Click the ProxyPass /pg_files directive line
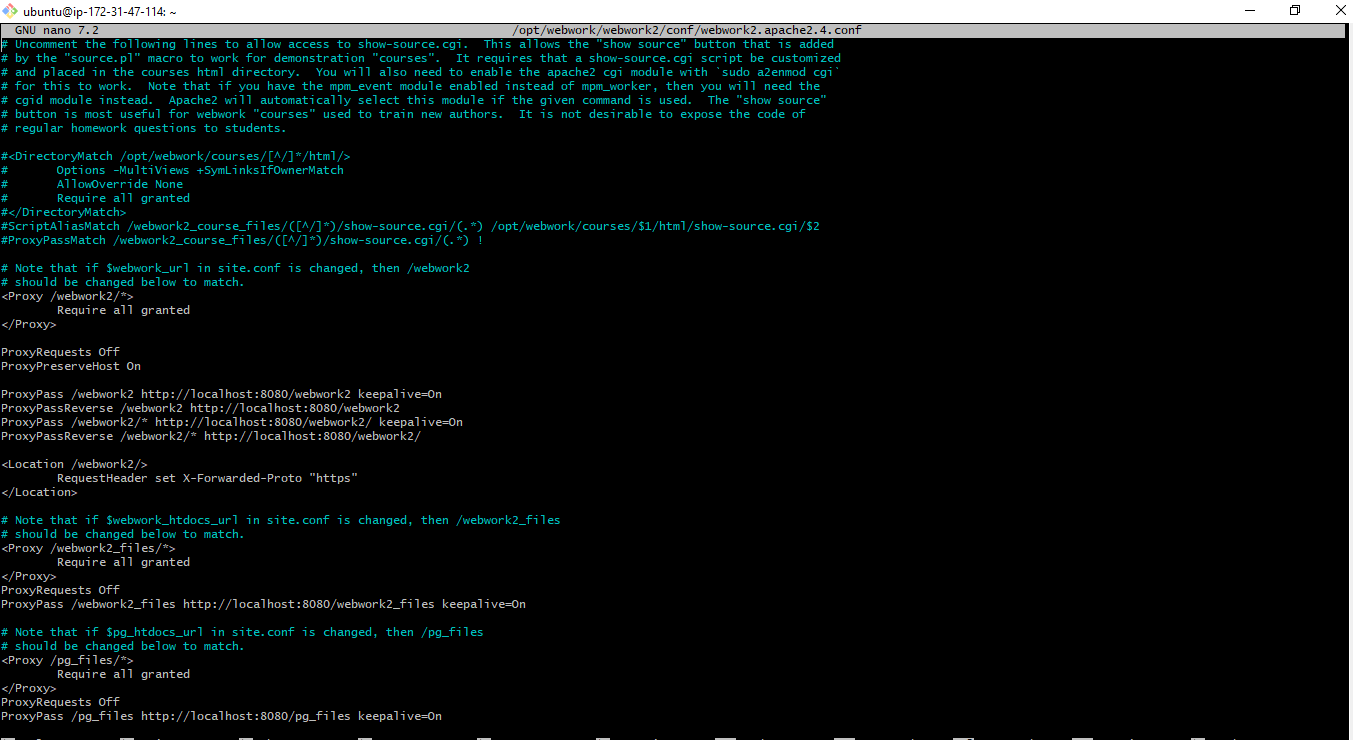Screen dimensions: 1353x740 (x=221, y=716)
